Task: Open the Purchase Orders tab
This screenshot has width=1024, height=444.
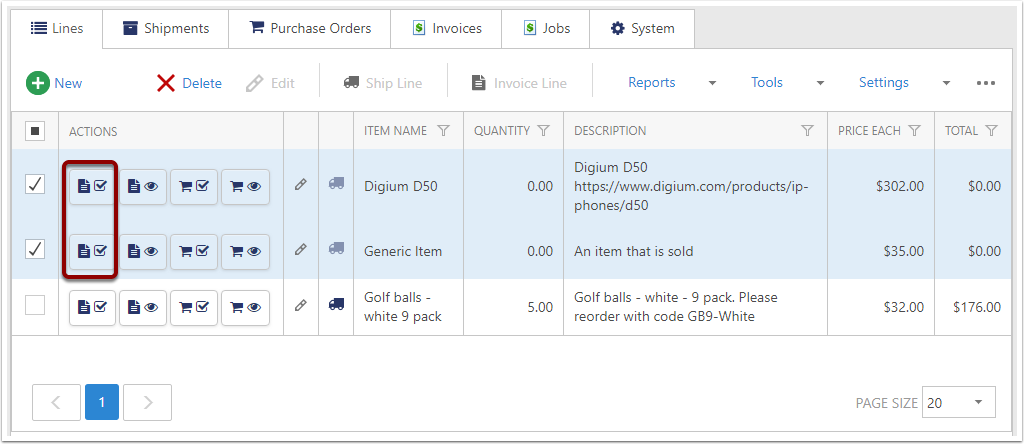Action: [309, 28]
